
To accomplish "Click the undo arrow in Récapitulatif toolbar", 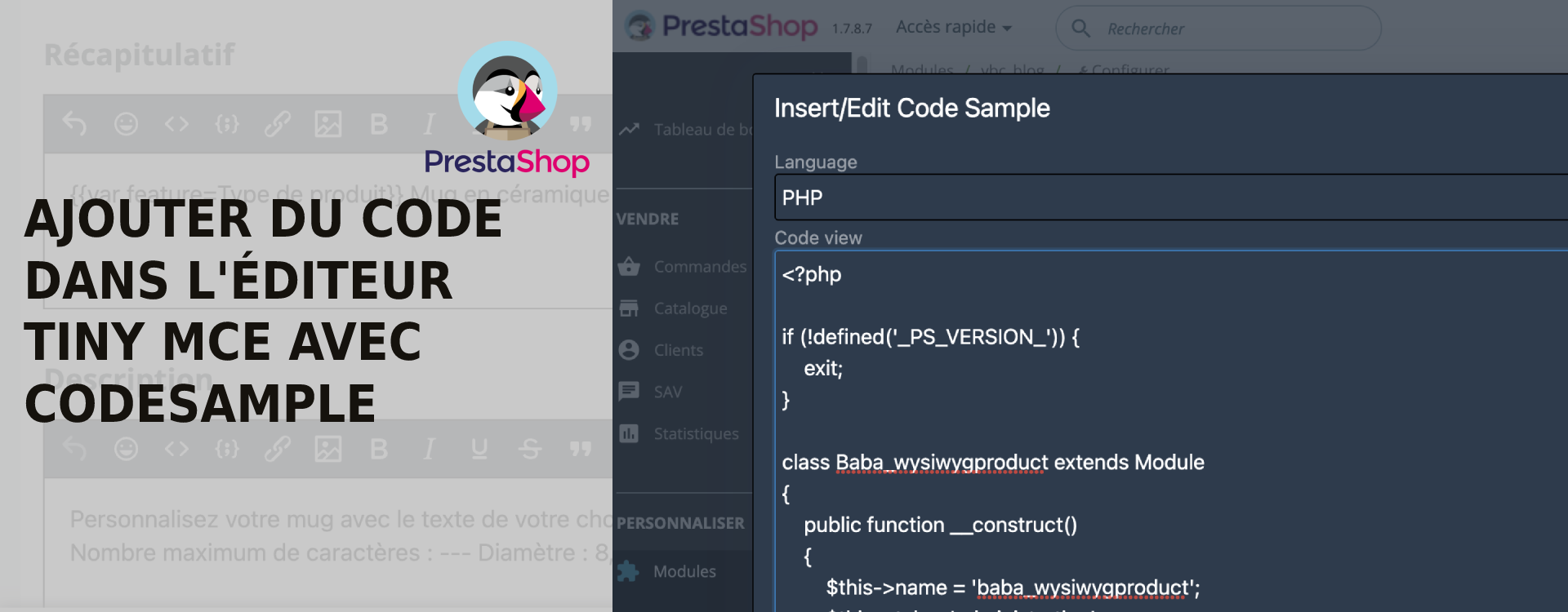I will coord(74,124).
